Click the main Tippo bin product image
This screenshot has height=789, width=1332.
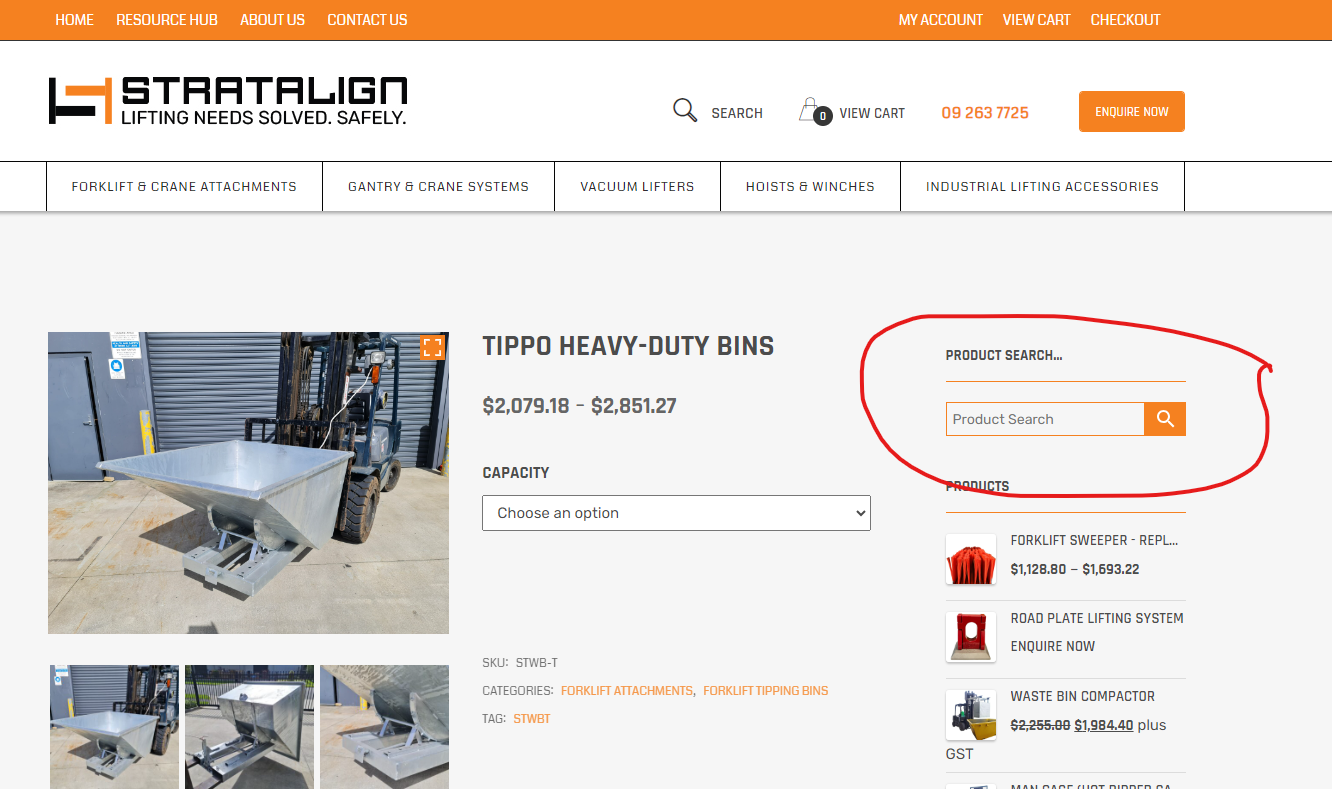[x=248, y=483]
